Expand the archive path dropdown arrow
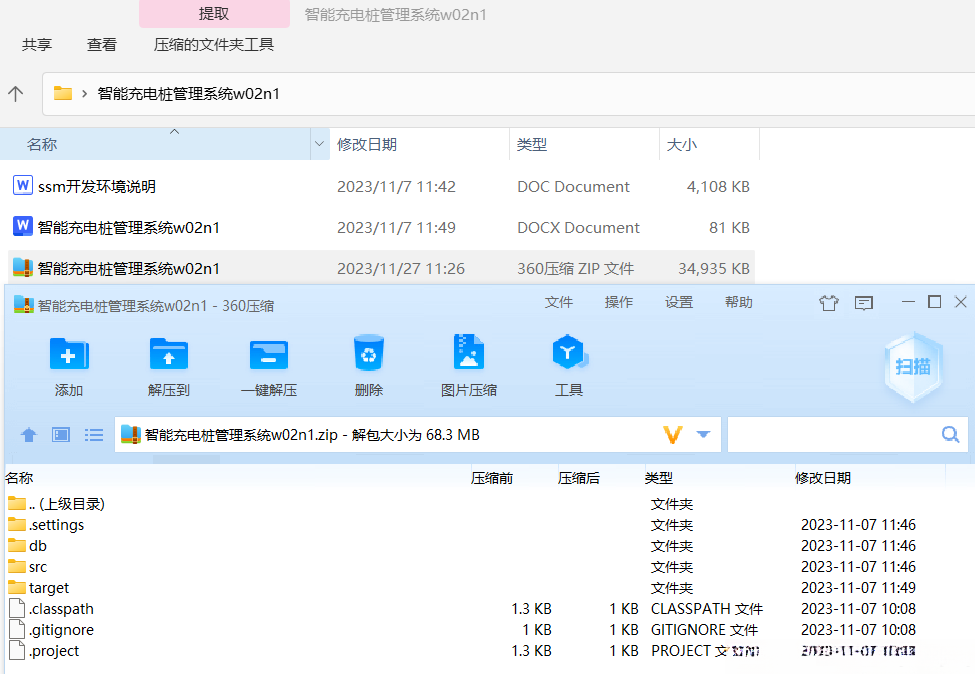The width and height of the screenshot is (975, 674). [703, 434]
